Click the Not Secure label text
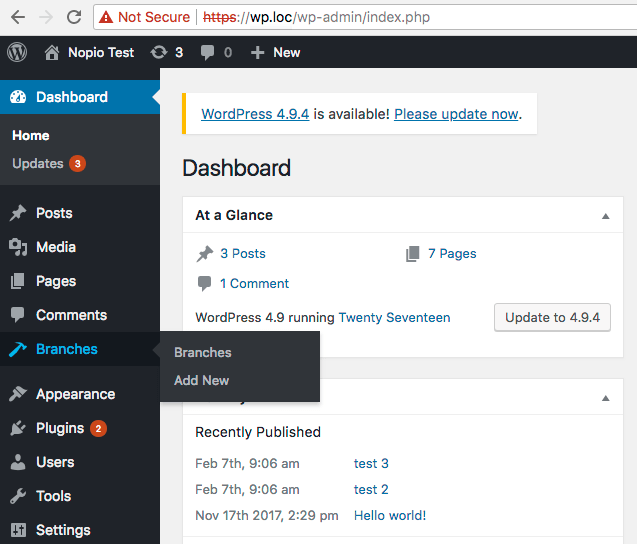 tap(154, 17)
